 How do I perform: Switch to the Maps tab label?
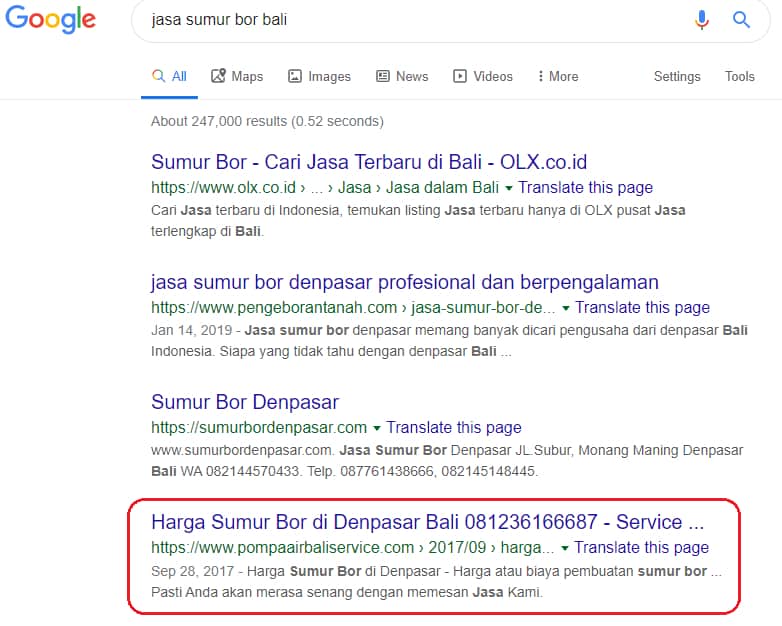(247, 76)
